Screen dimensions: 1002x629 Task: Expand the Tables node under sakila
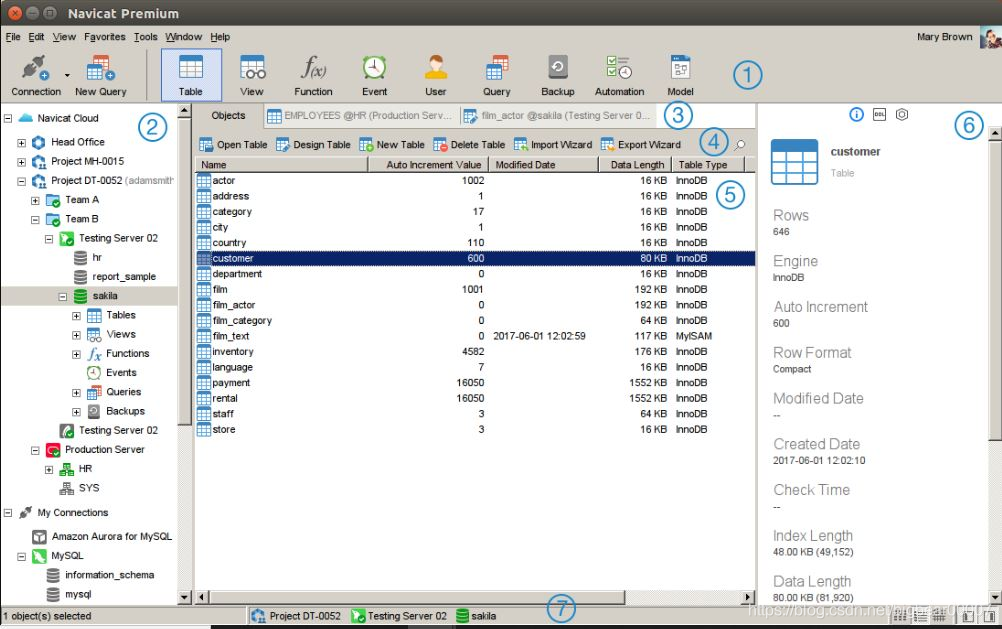click(76, 316)
